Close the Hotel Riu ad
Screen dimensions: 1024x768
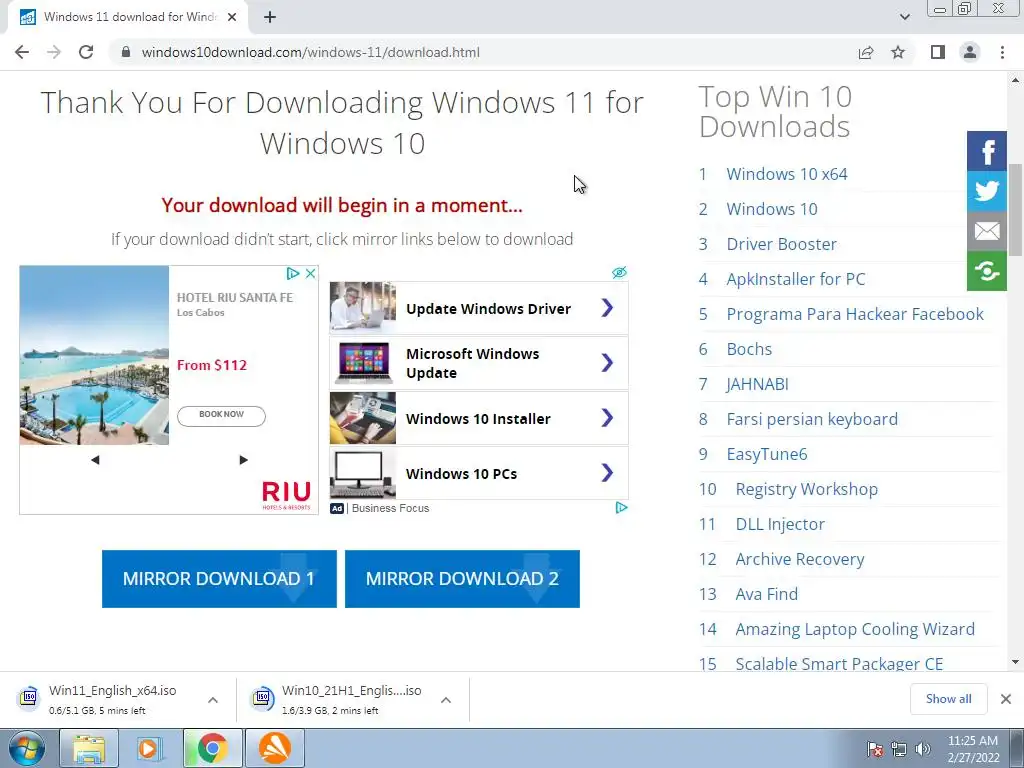tap(311, 274)
